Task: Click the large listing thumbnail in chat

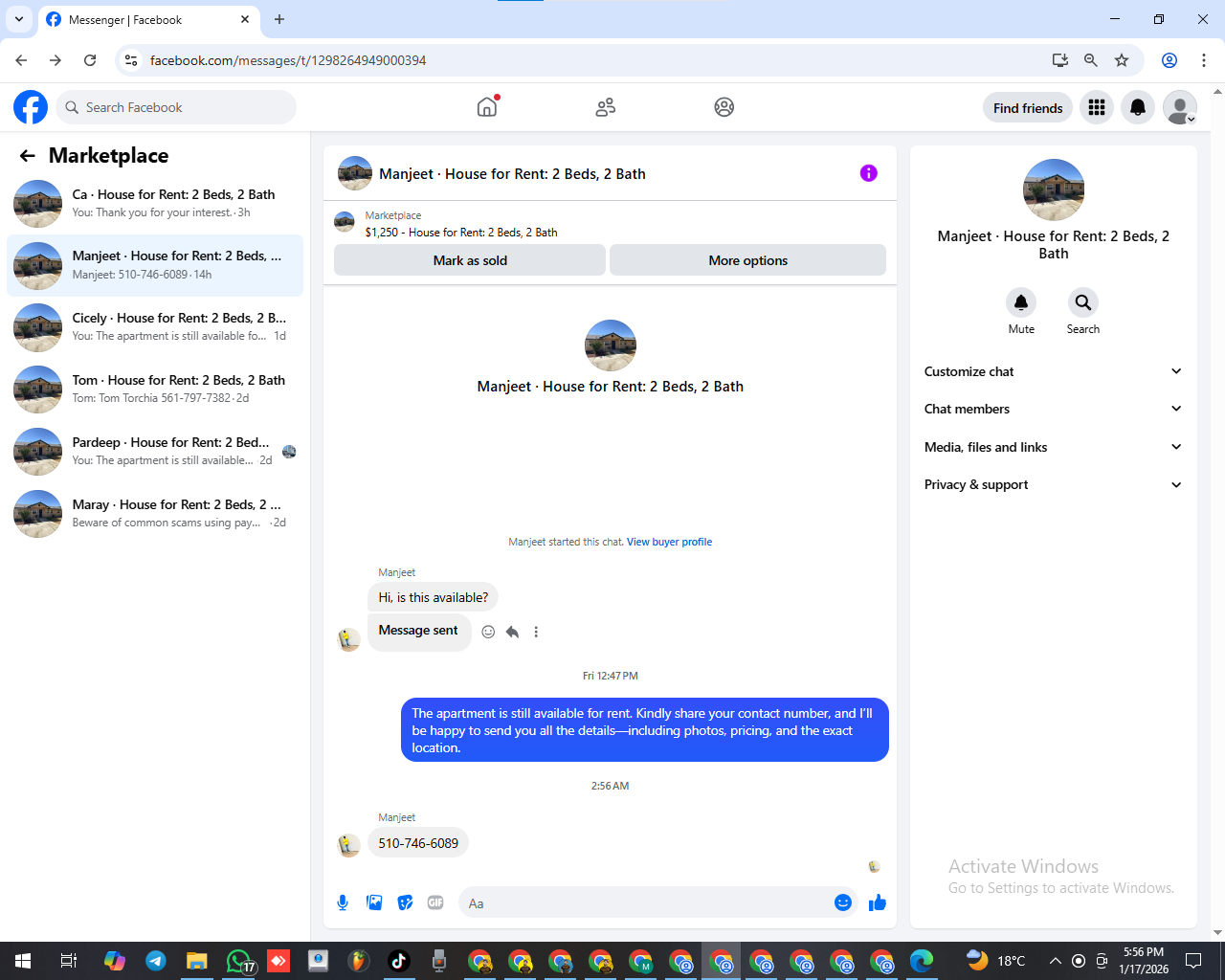Action: coord(611,345)
